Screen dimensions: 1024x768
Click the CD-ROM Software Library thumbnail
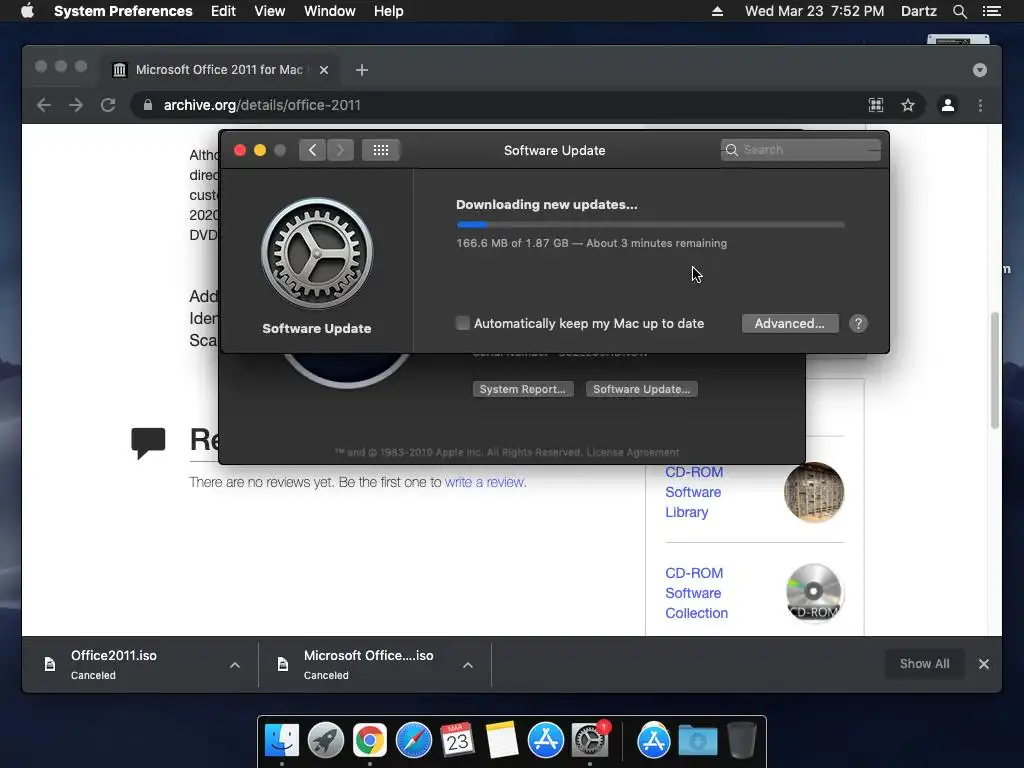tap(814, 492)
